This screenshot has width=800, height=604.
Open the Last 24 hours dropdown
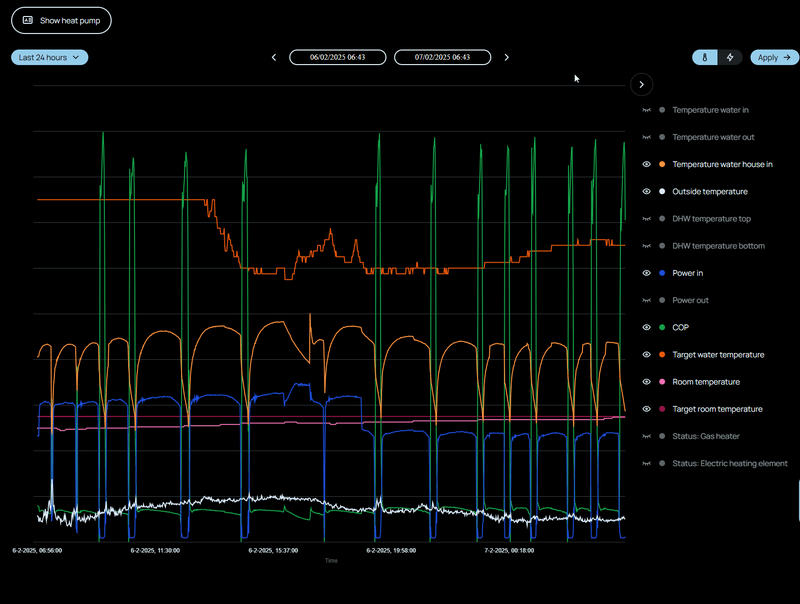coord(49,57)
